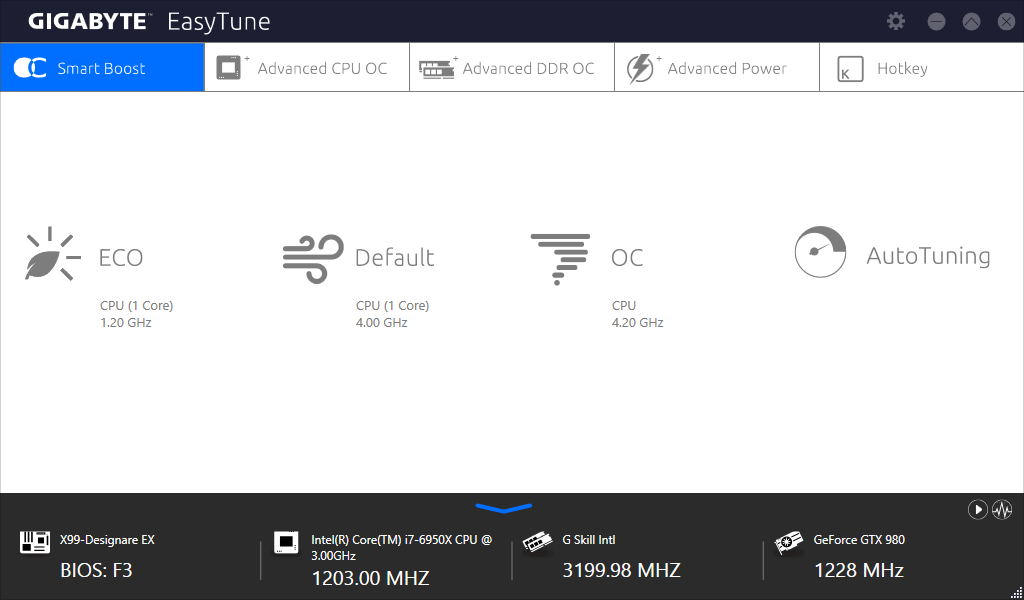Start AutoTuning via the gauge icon
This screenshot has height=600, width=1024.
click(x=820, y=252)
